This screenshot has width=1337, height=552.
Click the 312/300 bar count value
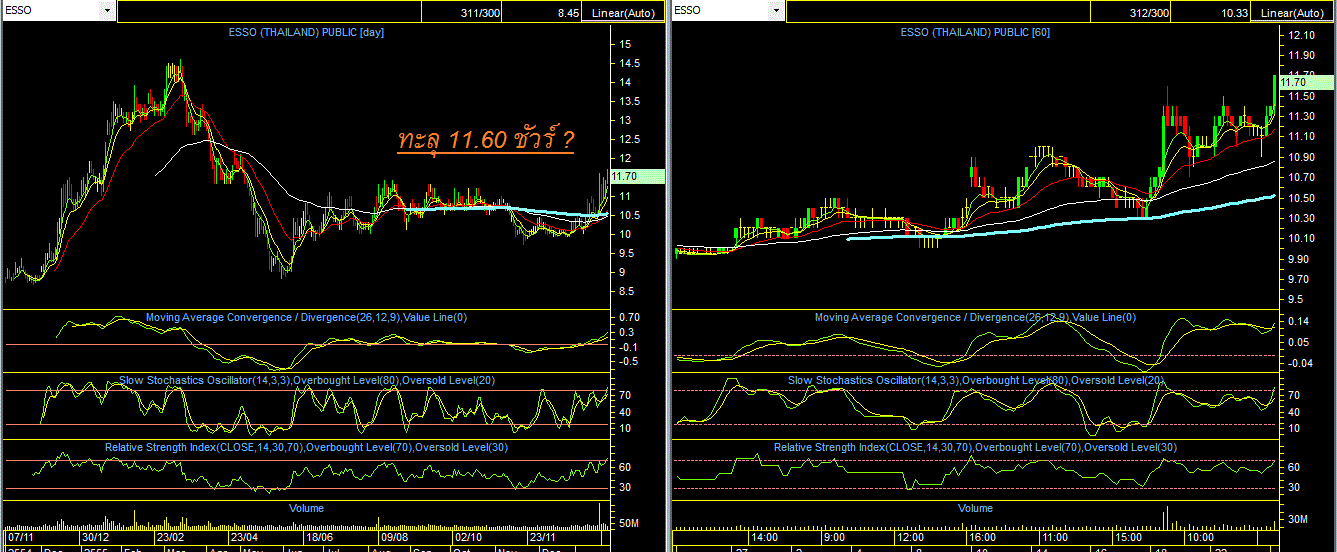pyautogui.click(x=1150, y=12)
